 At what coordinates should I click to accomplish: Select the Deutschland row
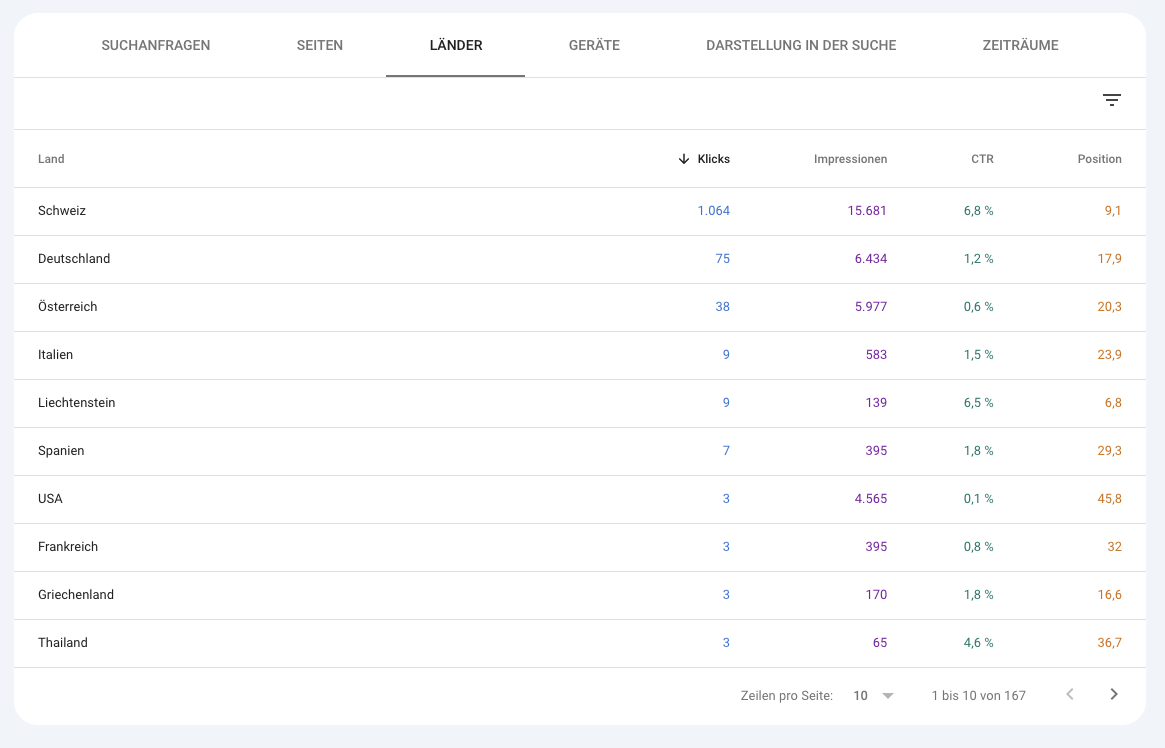click(580, 259)
